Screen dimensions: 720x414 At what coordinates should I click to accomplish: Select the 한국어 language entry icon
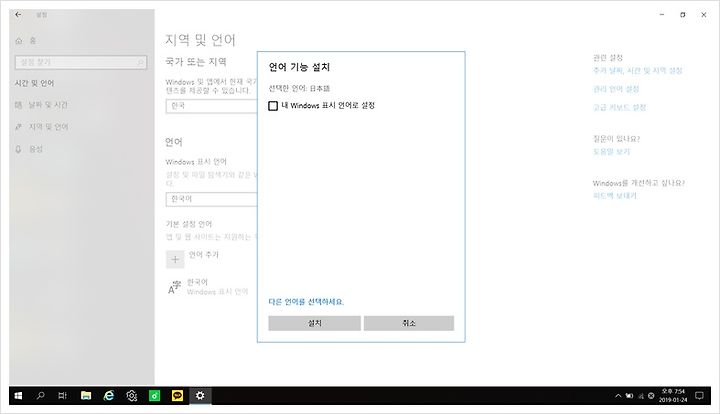pos(174,286)
